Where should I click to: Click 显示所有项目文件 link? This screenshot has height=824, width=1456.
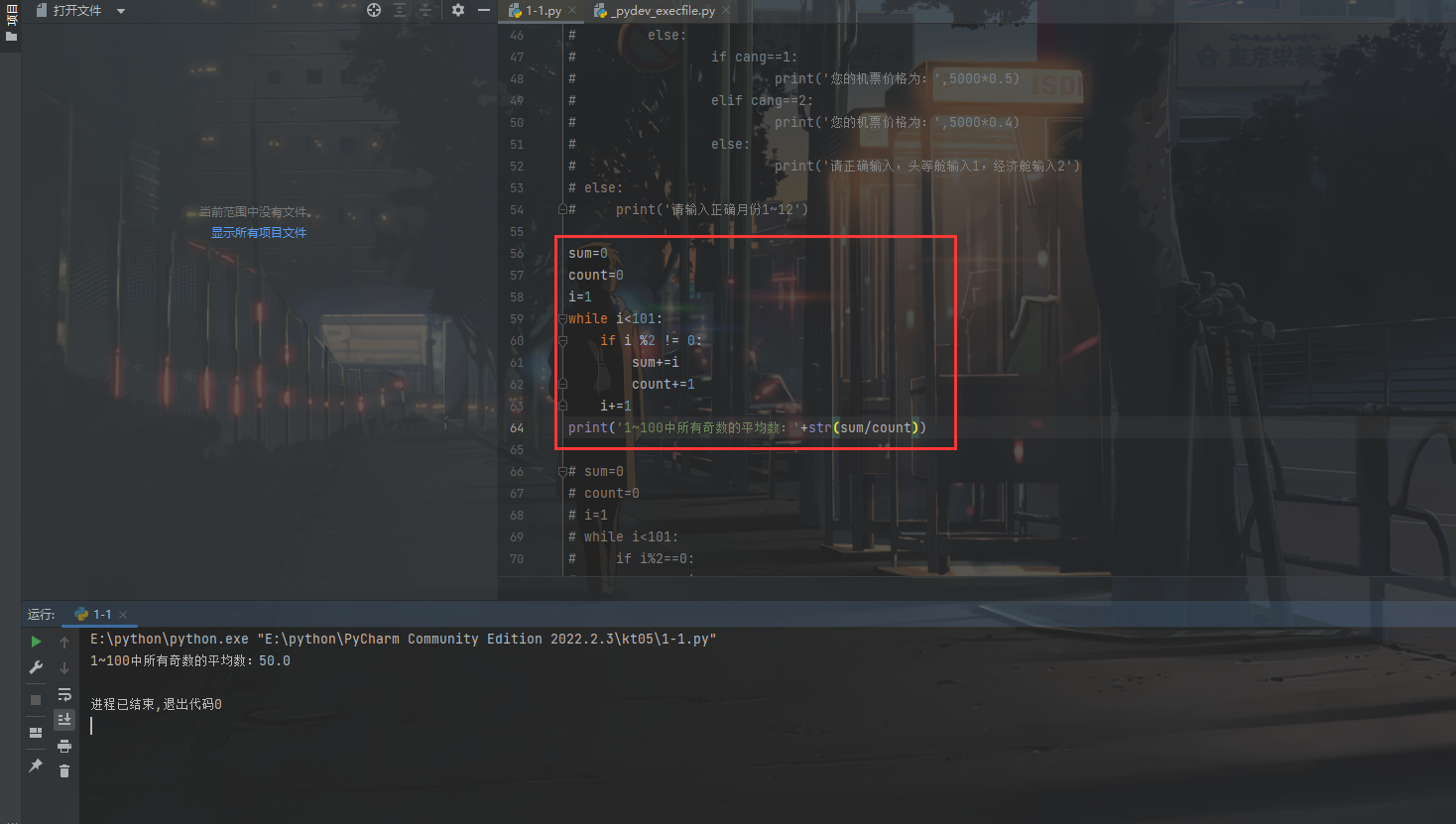[259, 233]
